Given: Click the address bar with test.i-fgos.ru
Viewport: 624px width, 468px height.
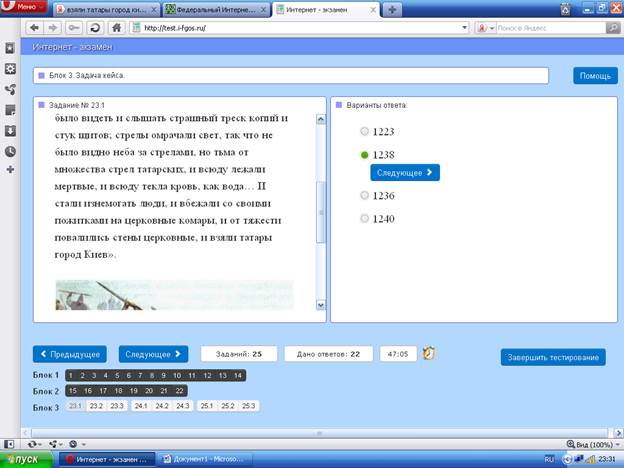Looking at the screenshot, I should pos(298,28).
